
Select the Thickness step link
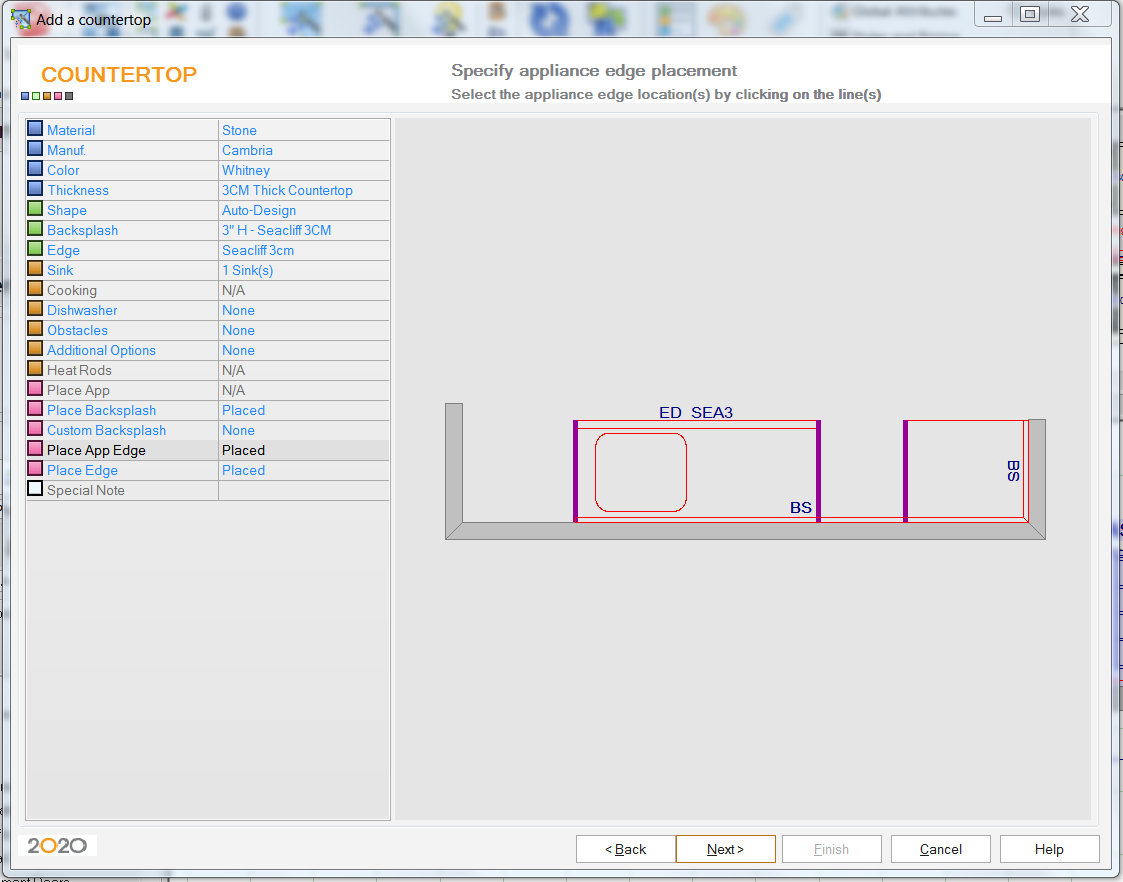pos(78,190)
